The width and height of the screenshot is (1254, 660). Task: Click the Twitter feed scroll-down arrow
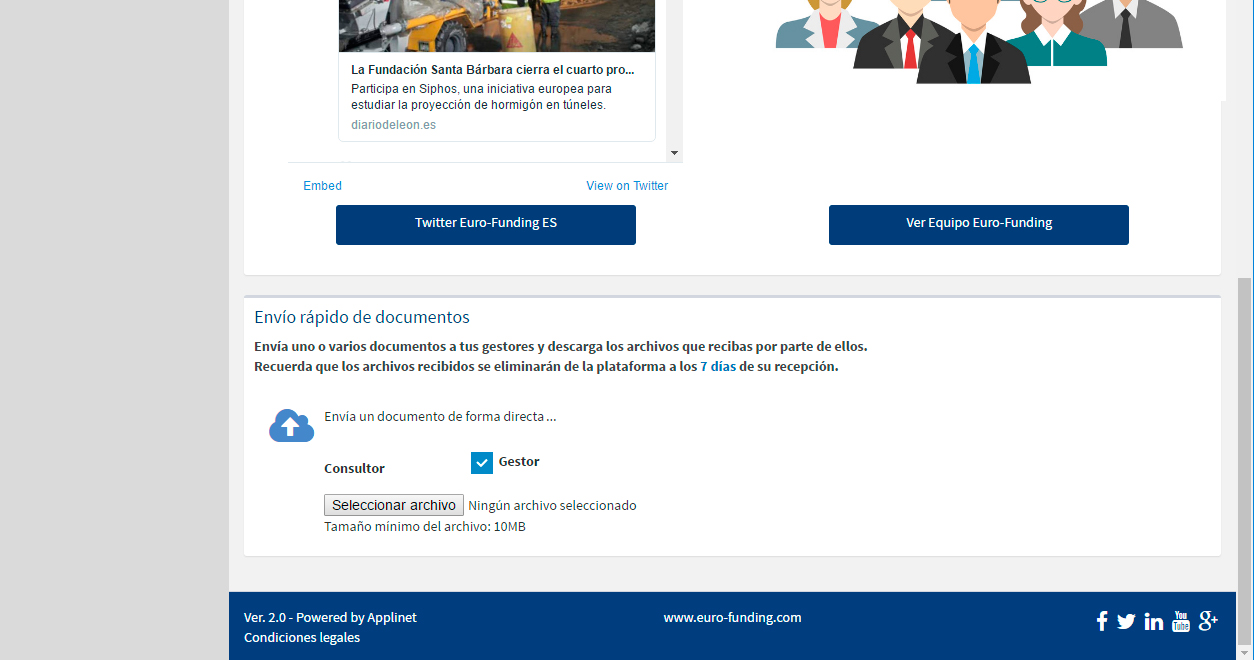pyautogui.click(x=675, y=153)
